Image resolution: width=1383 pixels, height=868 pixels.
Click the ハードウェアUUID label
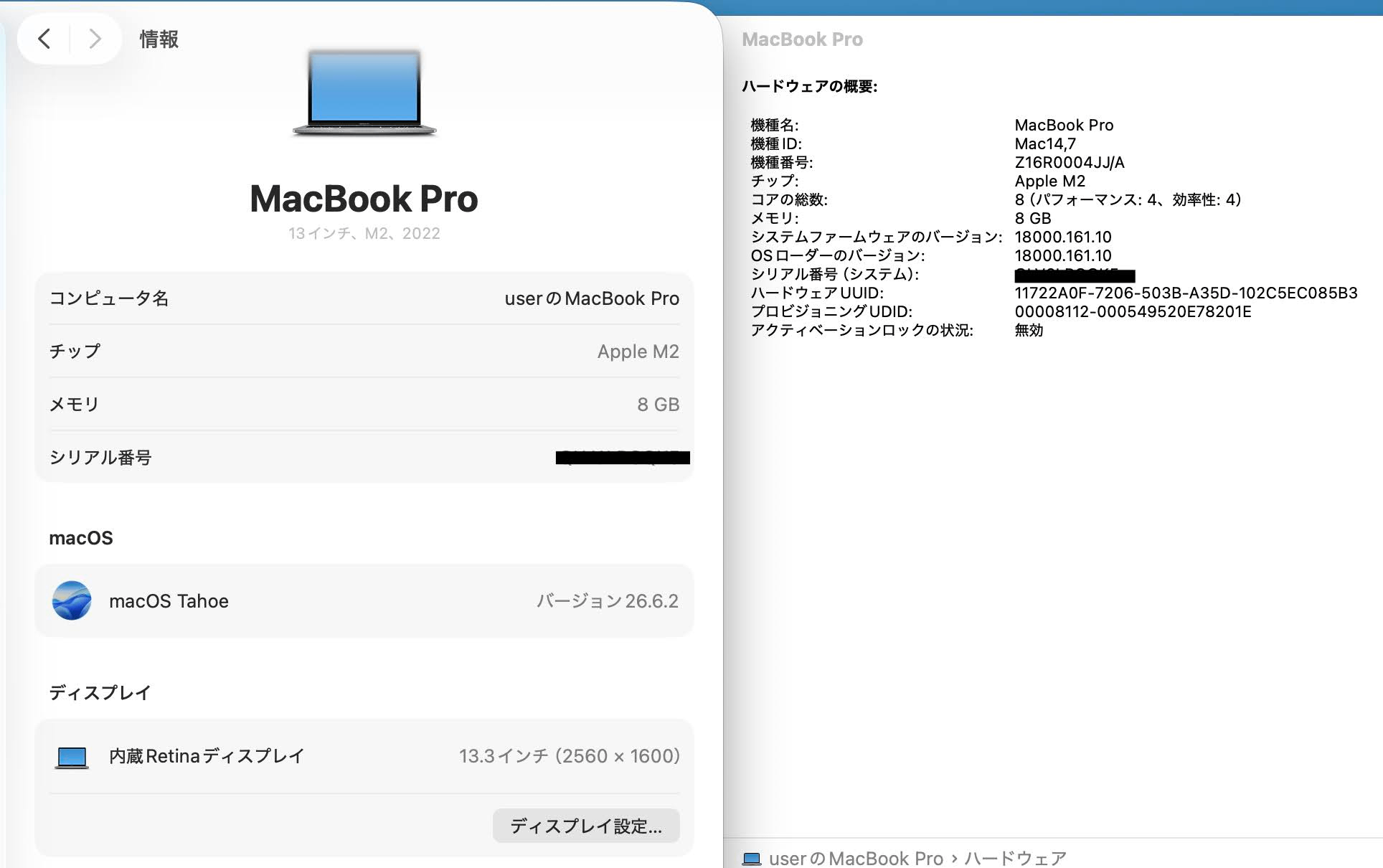[x=817, y=293]
